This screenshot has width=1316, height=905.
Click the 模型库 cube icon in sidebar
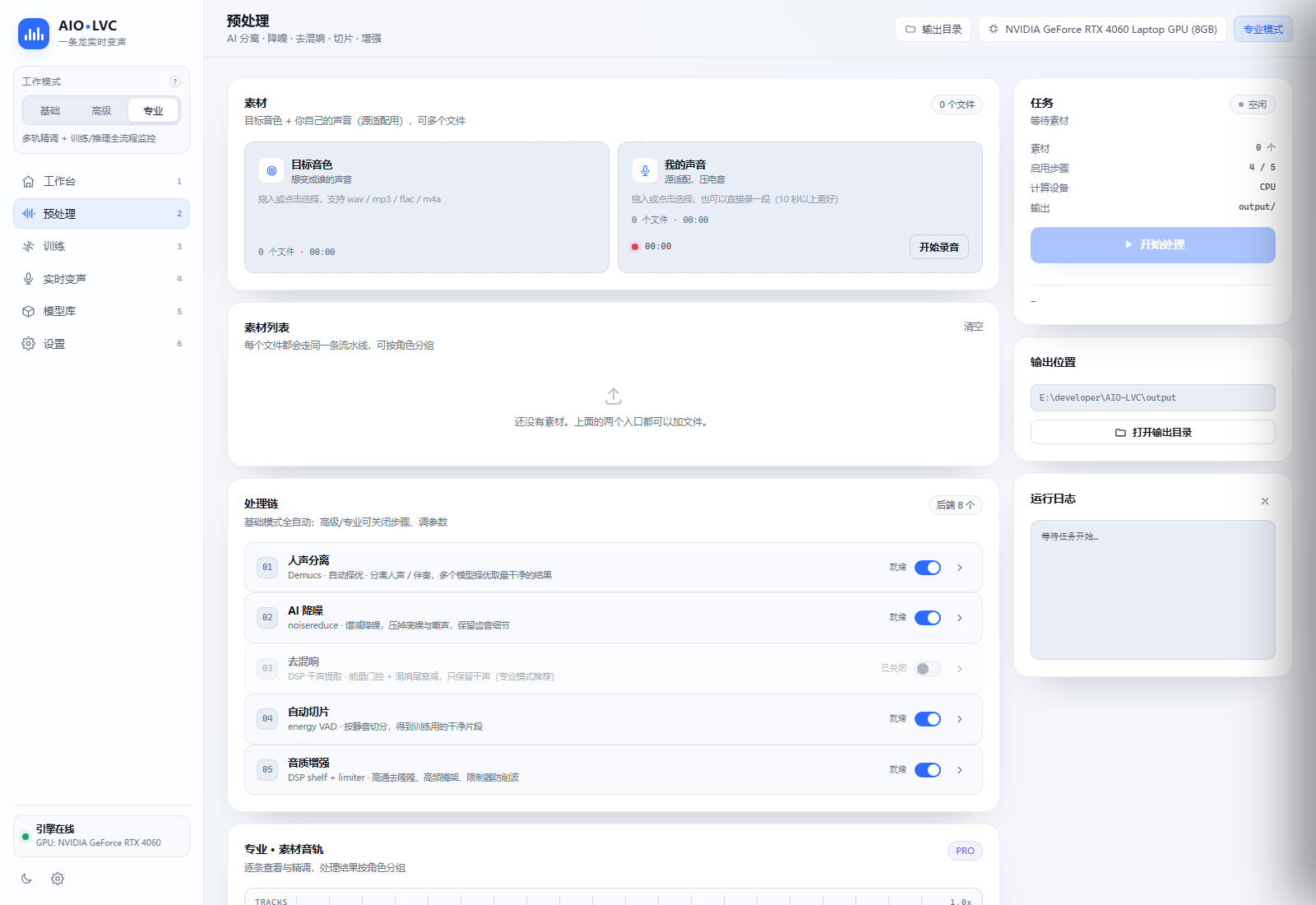point(28,311)
